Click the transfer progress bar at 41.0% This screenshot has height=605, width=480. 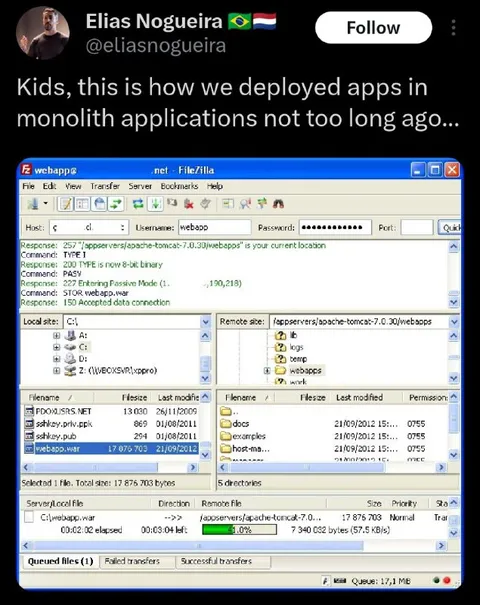point(239,530)
